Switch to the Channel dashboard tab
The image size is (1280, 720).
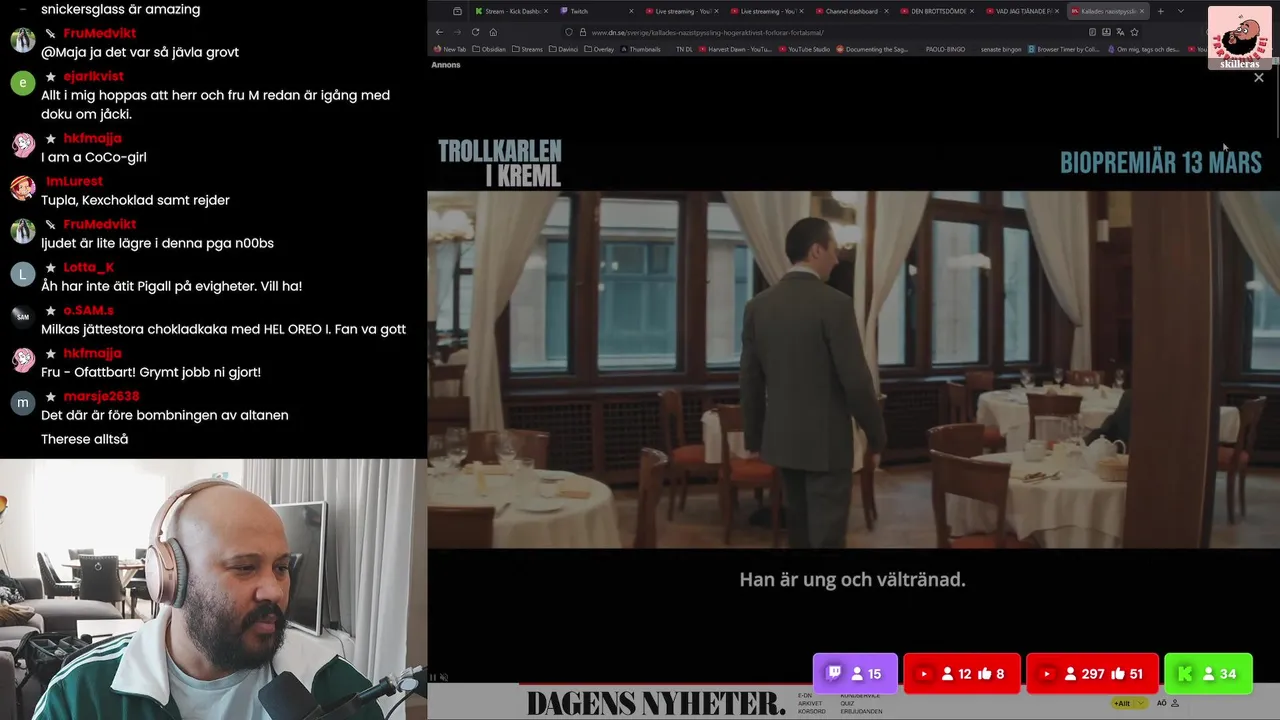tap(851, 11)
